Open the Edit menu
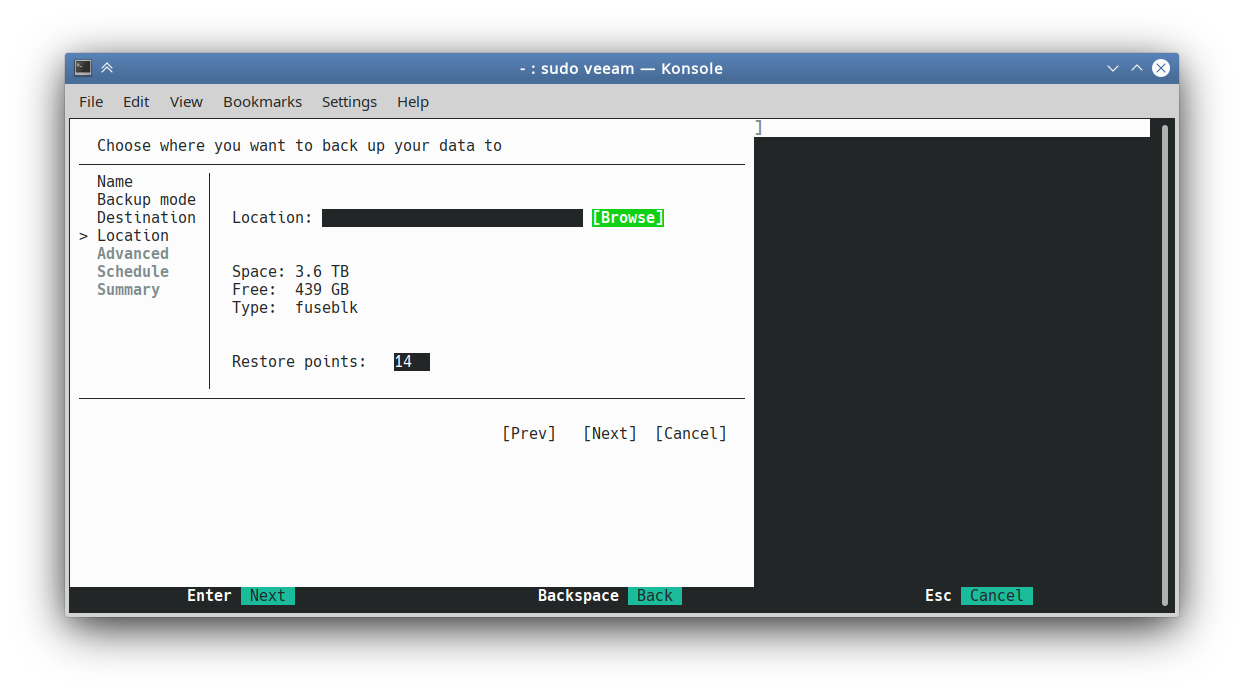The image size is (1244, 694). (x=136, y=102)
